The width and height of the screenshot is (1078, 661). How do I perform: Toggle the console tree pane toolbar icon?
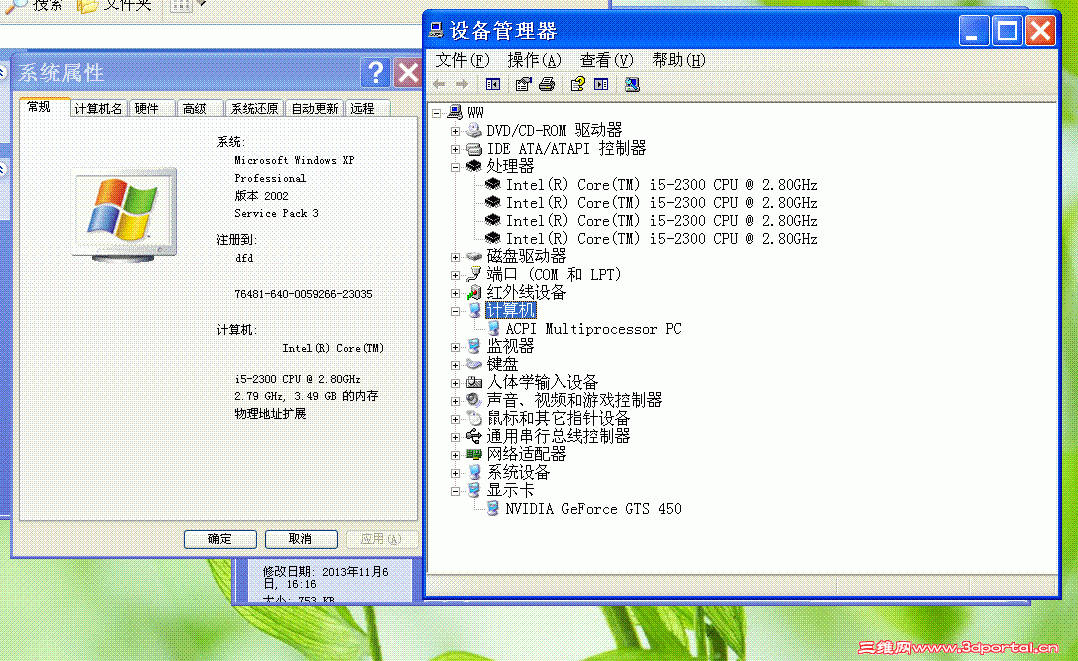493,84
